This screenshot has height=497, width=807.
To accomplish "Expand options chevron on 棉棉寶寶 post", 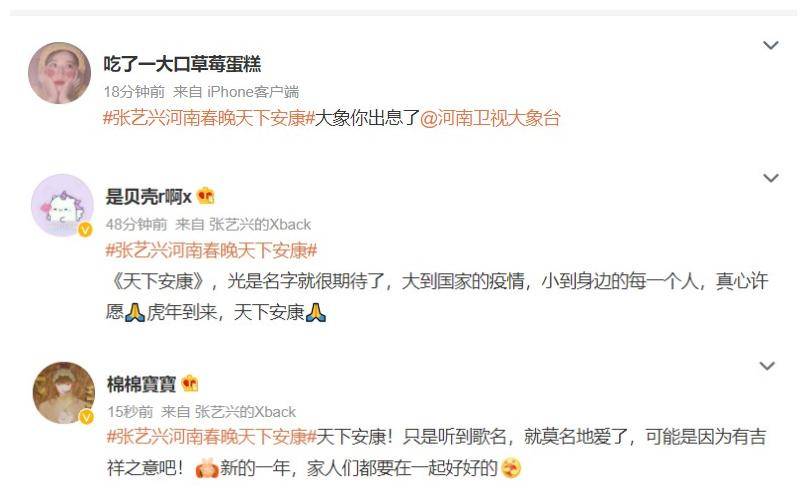I will tap(767, 366).
